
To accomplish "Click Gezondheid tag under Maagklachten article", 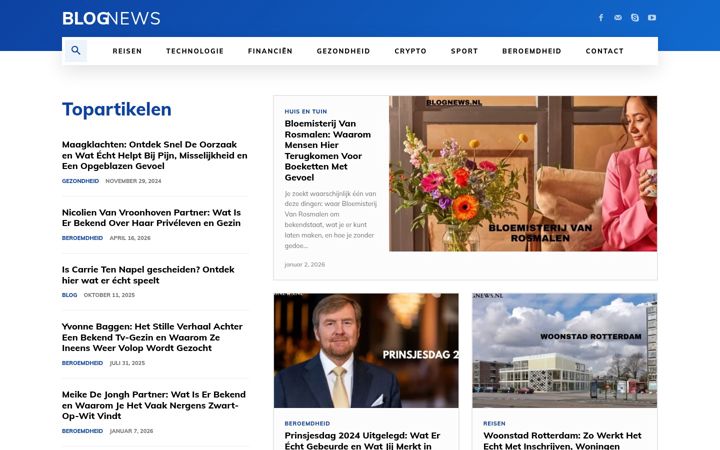I will click(80, 181).
